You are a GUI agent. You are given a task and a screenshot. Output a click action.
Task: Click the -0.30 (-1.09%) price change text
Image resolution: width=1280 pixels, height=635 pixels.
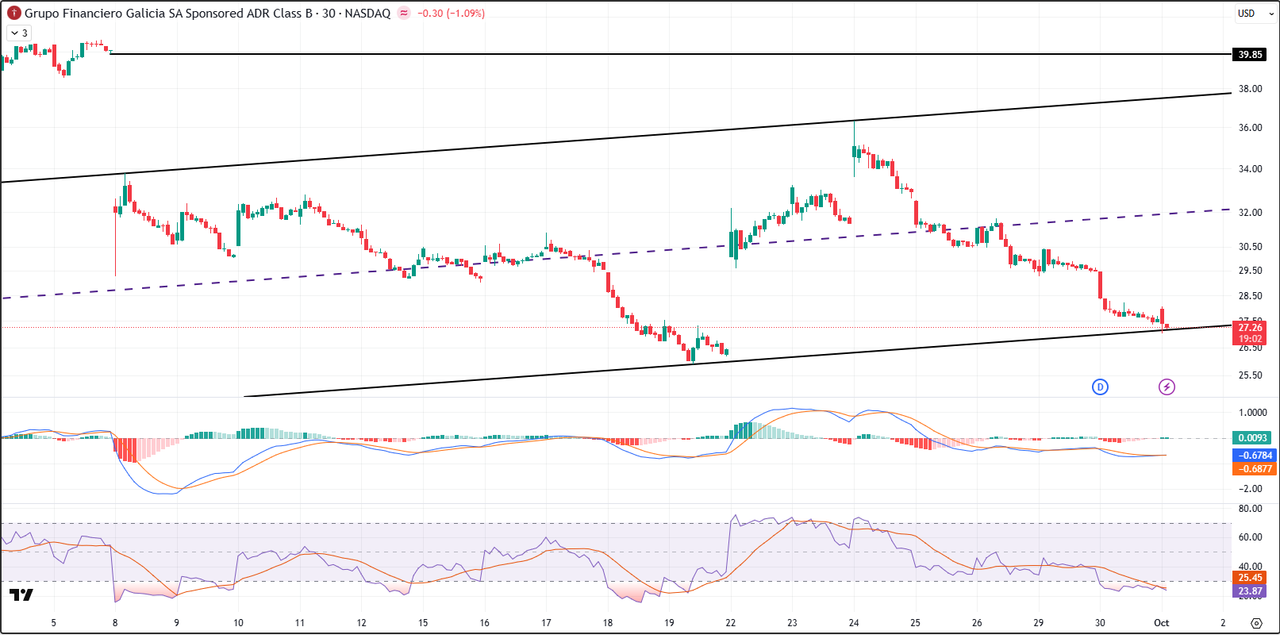[452, 13]
